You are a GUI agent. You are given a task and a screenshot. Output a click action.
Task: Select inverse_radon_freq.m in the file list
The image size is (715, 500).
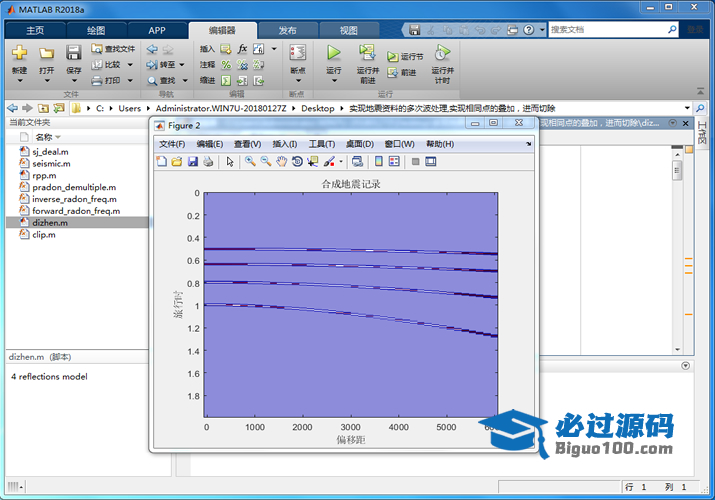pyautogui.click(x=74, y=199)
